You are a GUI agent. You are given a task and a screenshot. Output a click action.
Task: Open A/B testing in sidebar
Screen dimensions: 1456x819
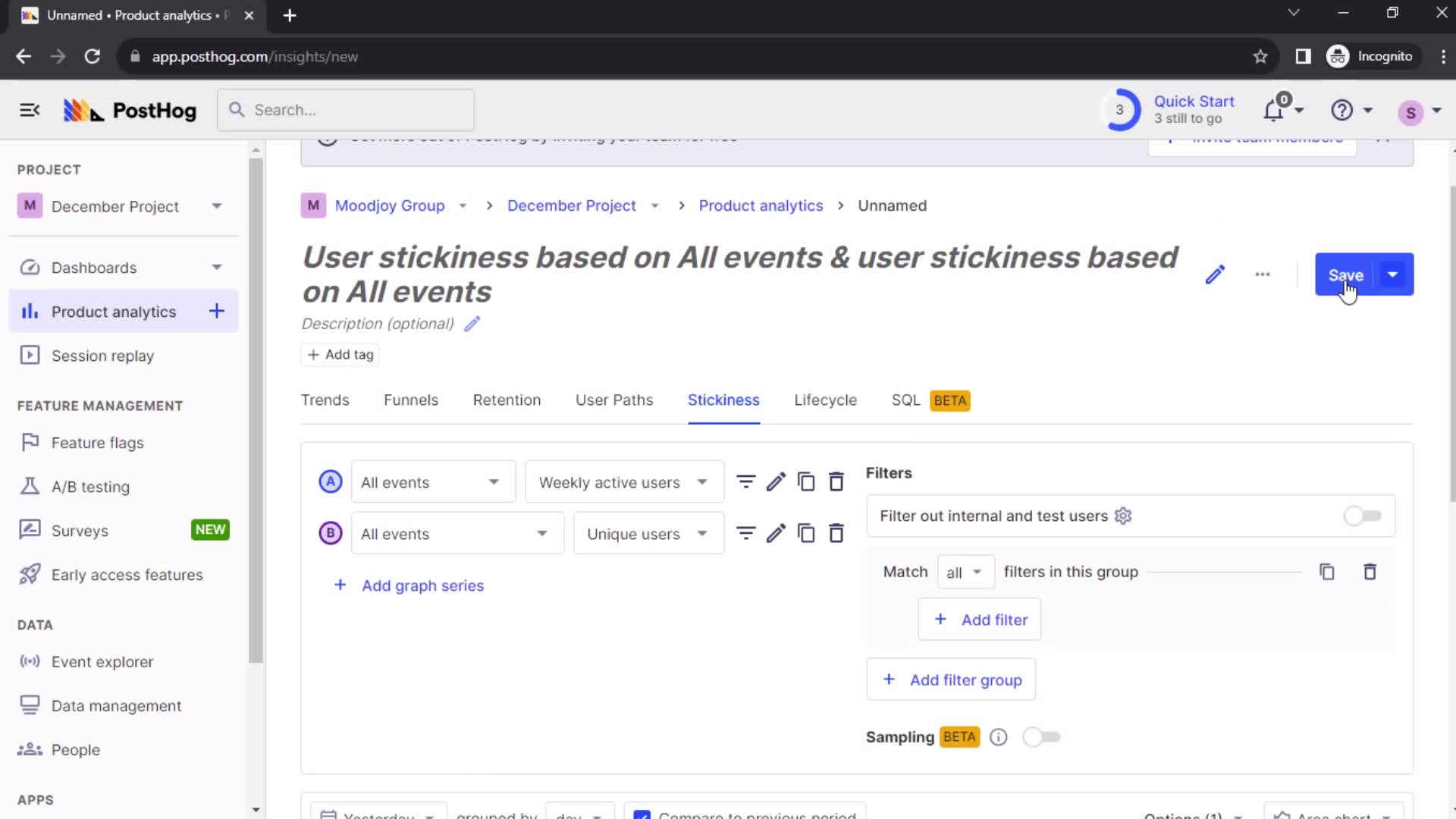coord(123,487)
